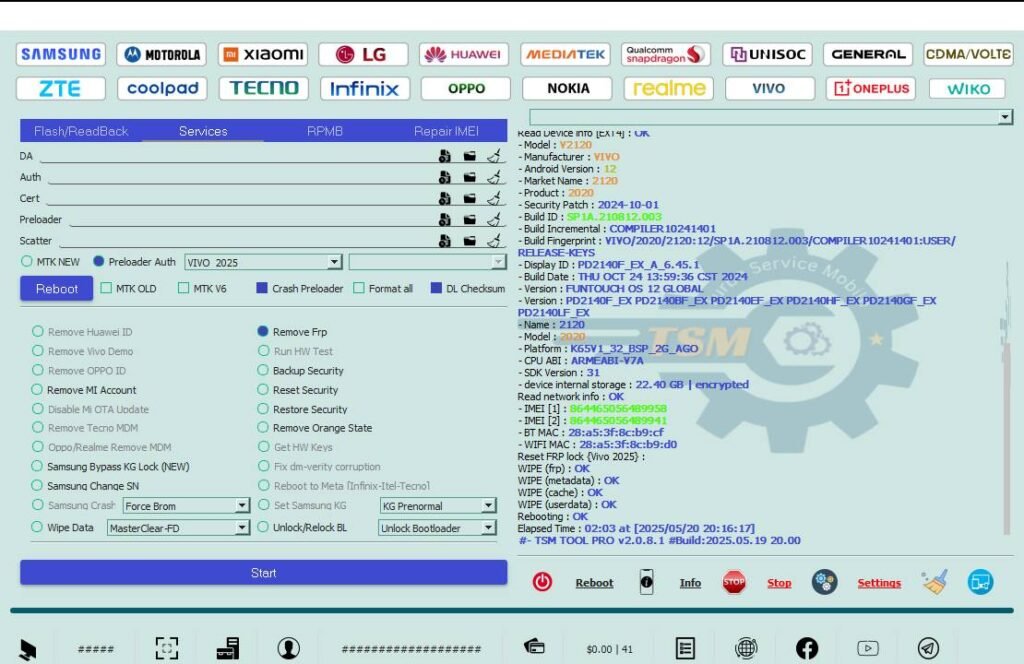Click the Info link
The width and height of the screenshot is (1024, 664).
(x=690, y=583)
